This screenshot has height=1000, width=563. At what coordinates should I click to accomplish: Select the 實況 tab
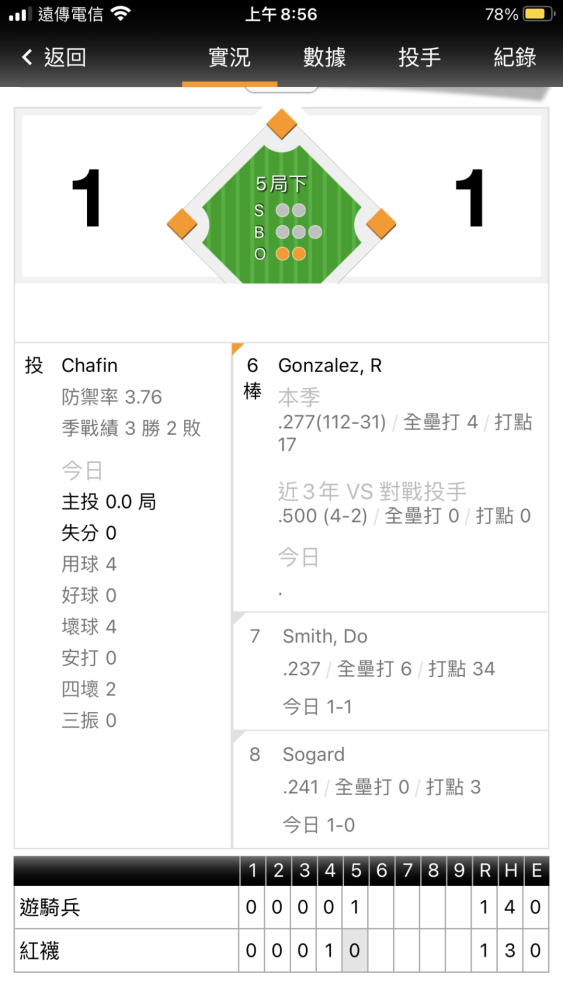pyautogui.click(x=230, y=57)
